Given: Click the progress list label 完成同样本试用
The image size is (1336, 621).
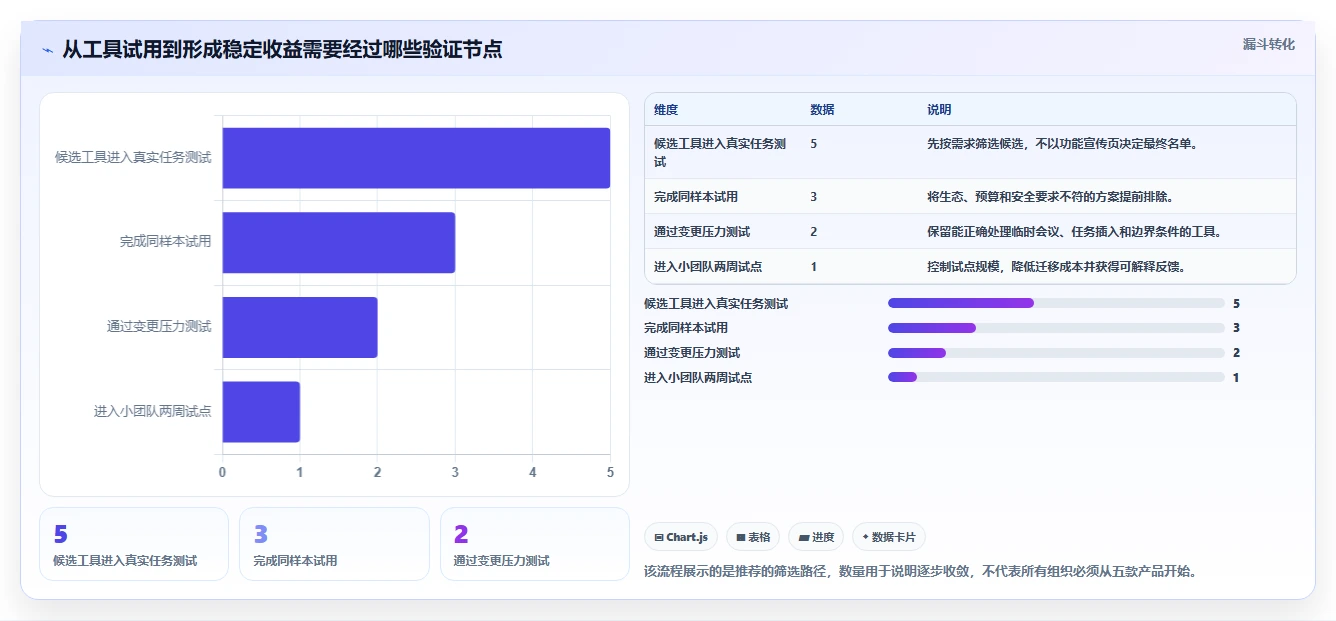Looking at the screenshot, I should 686,328.
